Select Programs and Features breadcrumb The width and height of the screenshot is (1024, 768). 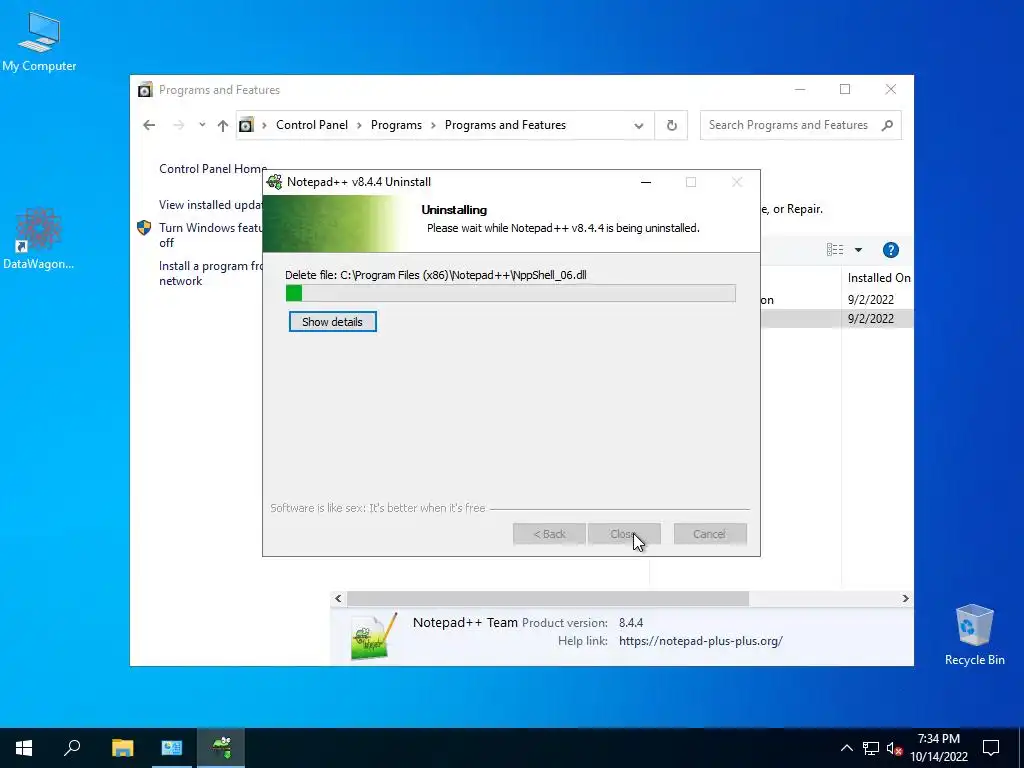(x=505, y=125)
